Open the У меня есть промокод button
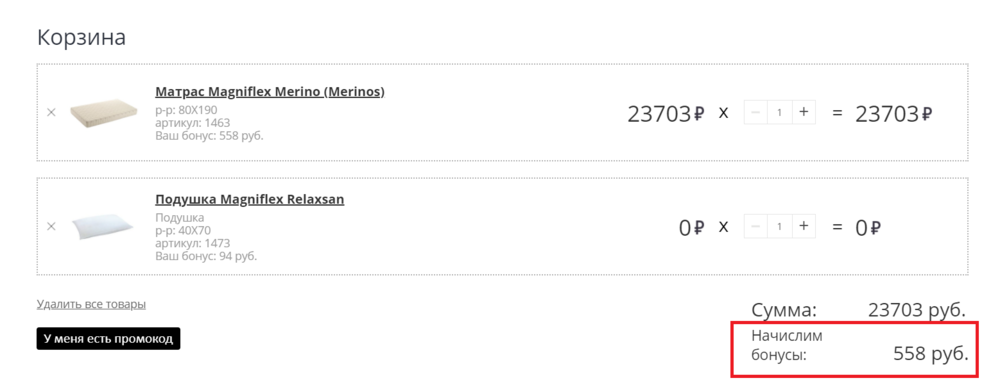1000x385 pixels. click(x=108, y=338)
